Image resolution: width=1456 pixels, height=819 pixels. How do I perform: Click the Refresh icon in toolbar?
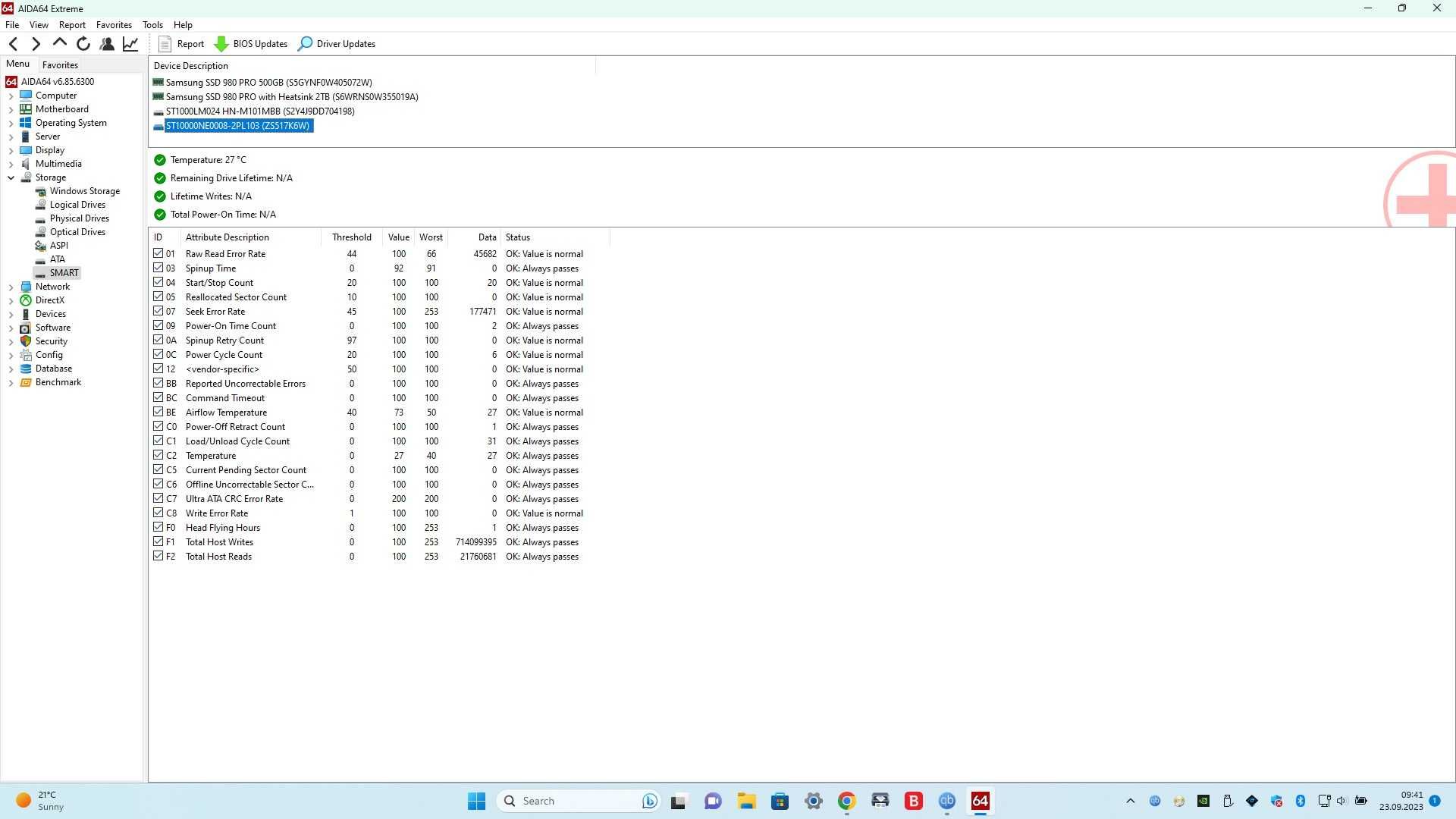tap(83, 44)
